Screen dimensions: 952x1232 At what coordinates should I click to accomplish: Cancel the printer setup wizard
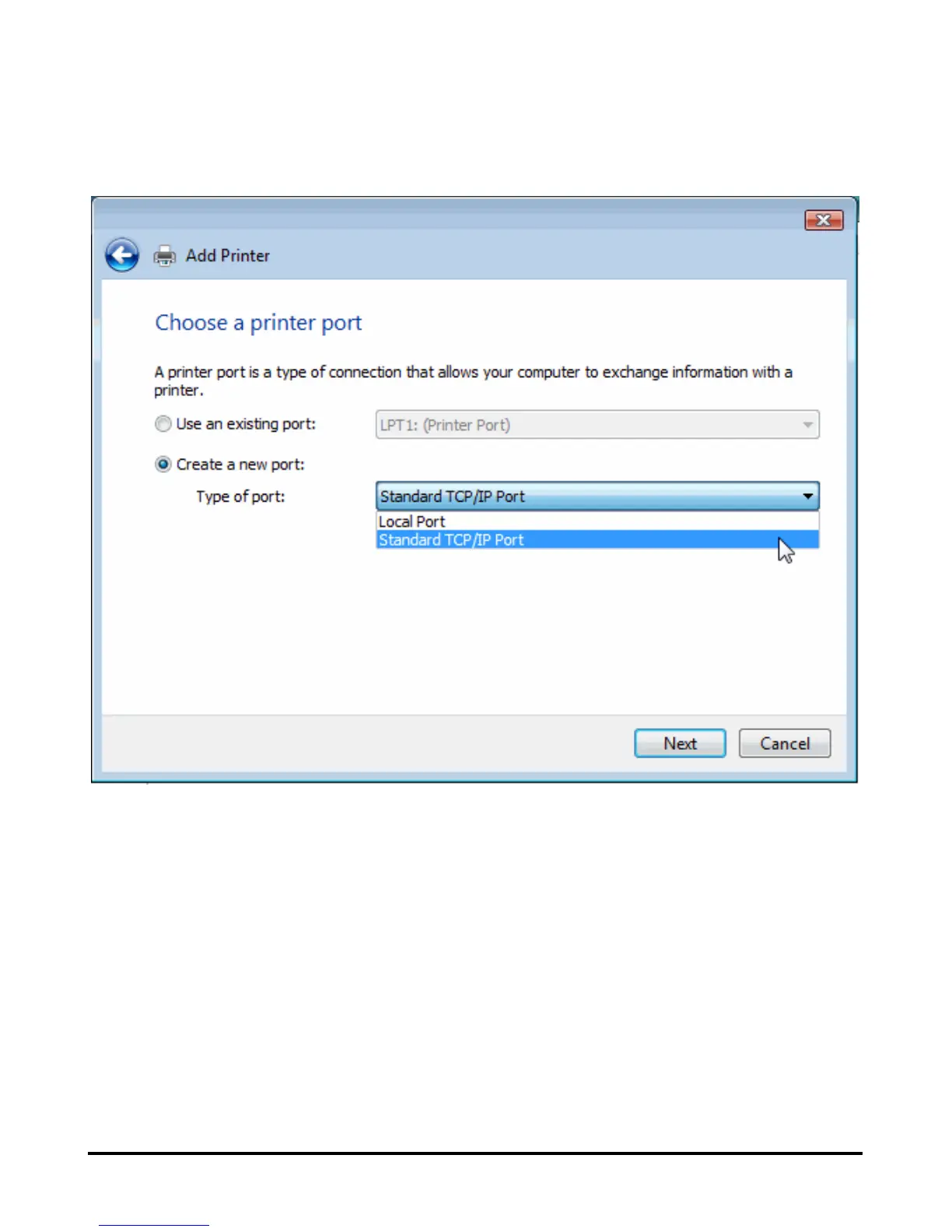[x=785, y=744]
